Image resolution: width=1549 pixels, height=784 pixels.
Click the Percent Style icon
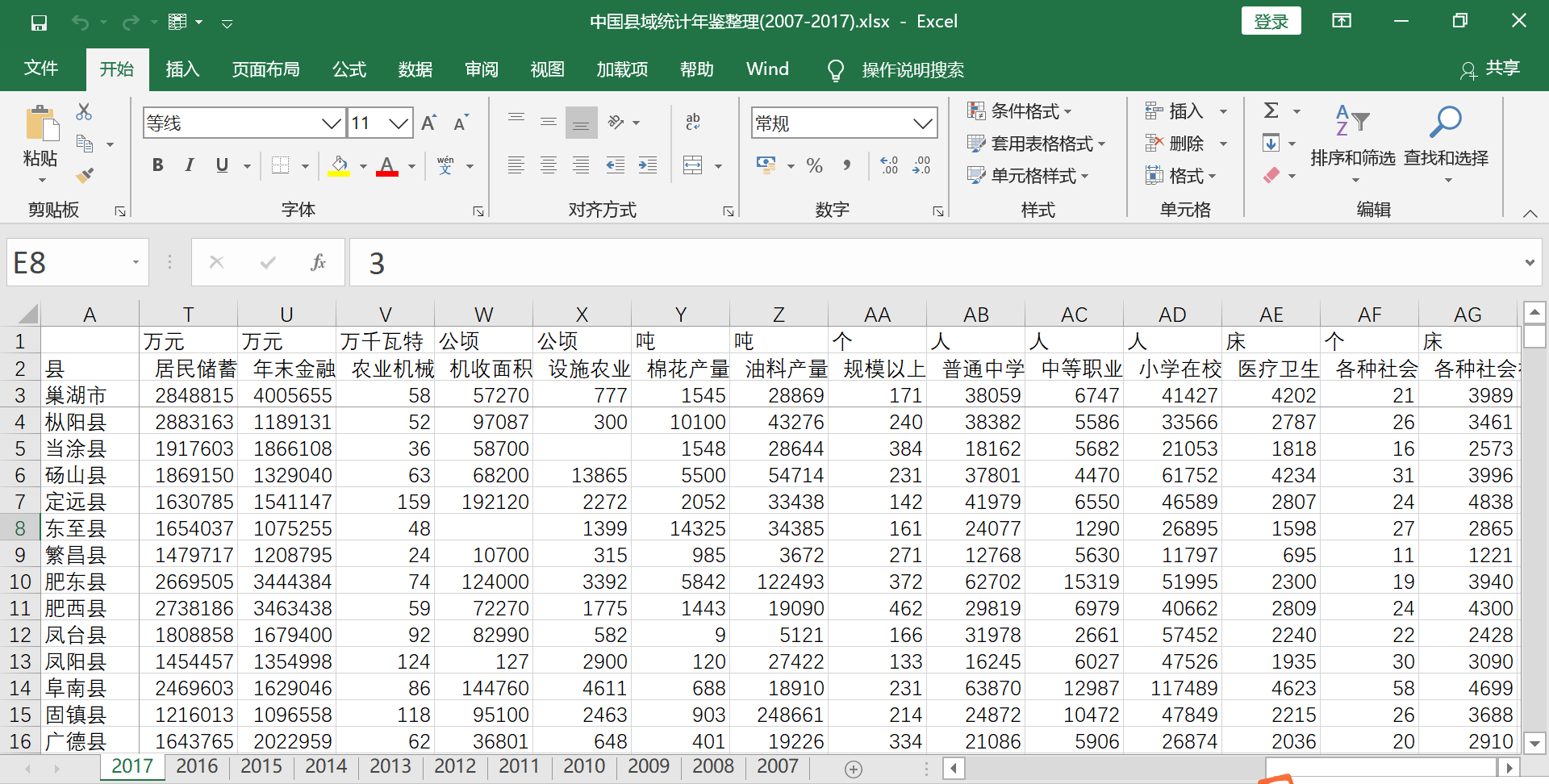point(815,166)
